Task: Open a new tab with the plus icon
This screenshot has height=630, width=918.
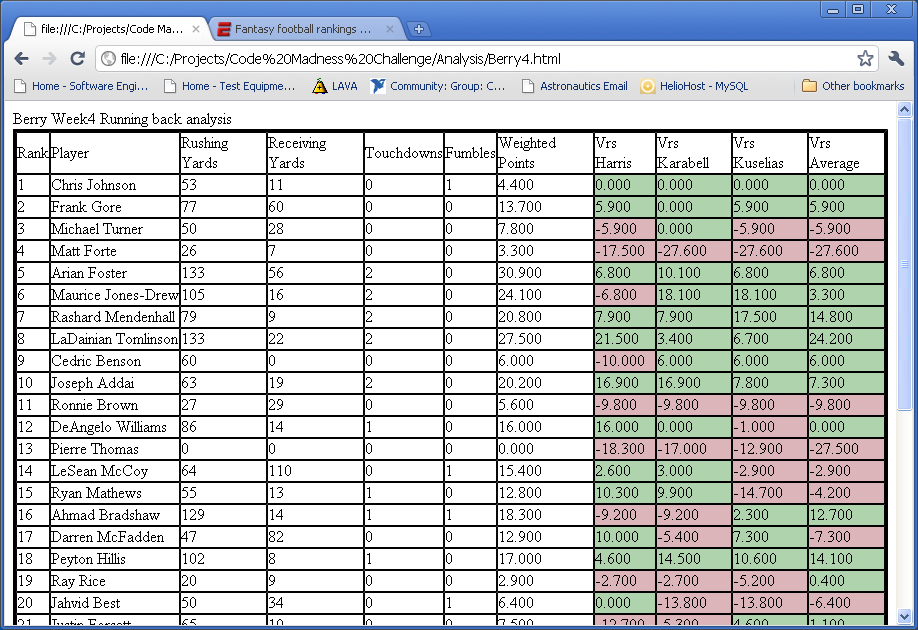Action: (x=418, y=28)
